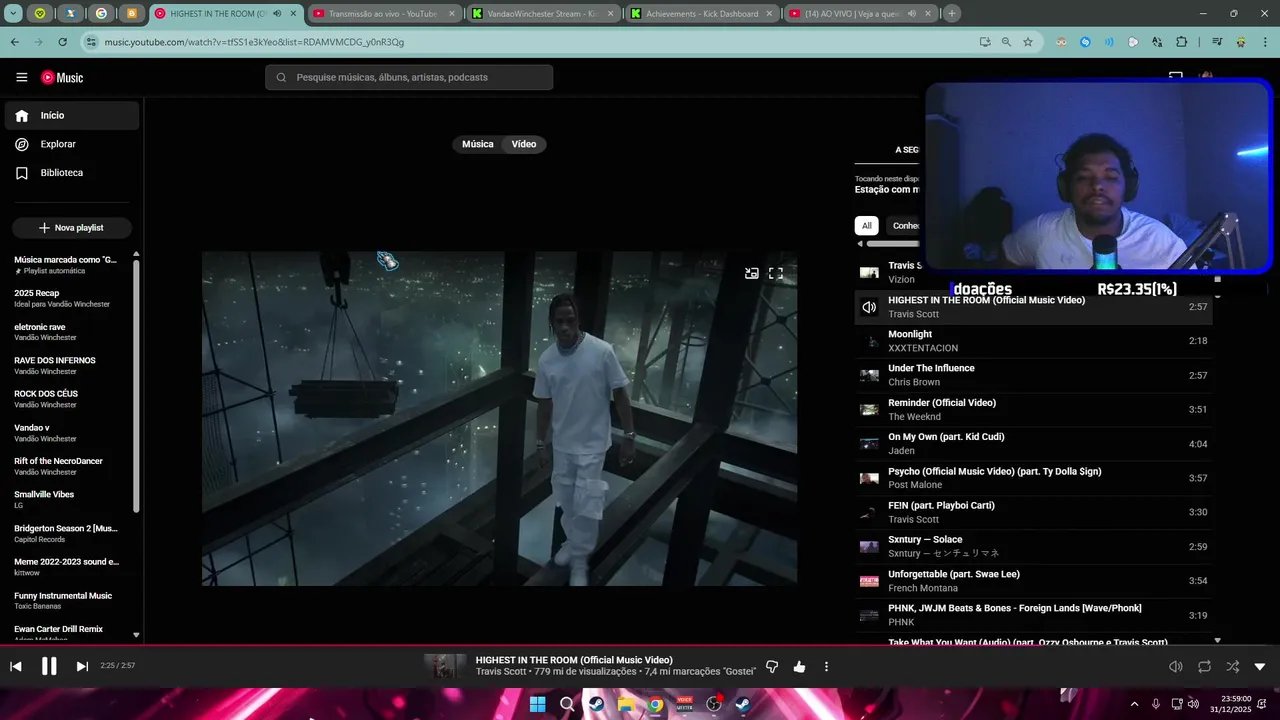This screenshot has width=1280, height=720.
Task: Switch to Transmissão ao vivo YouTube tab
Action: click(x=383, y=14)
